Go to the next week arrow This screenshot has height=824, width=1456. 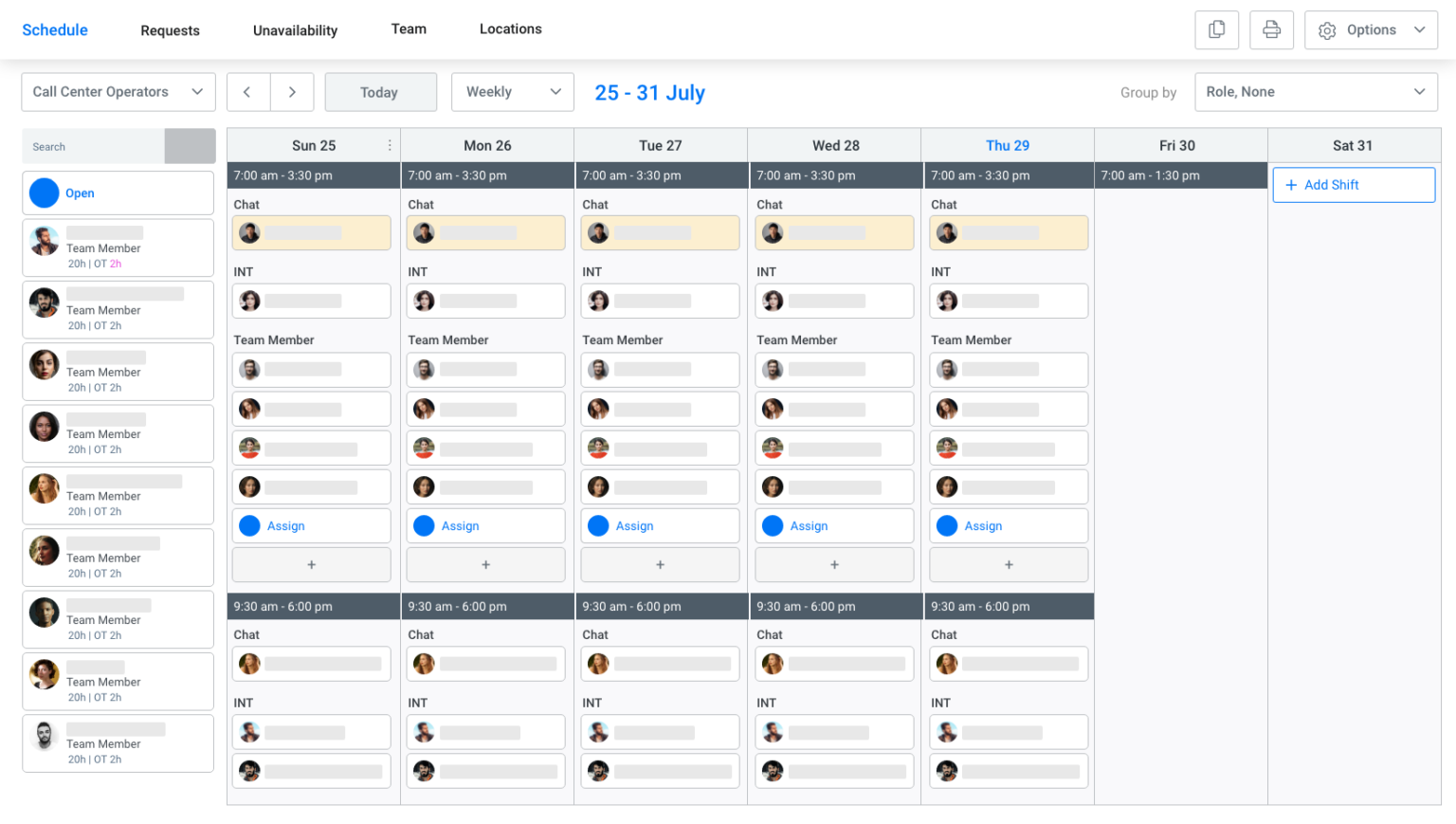(x=292, y=92)
